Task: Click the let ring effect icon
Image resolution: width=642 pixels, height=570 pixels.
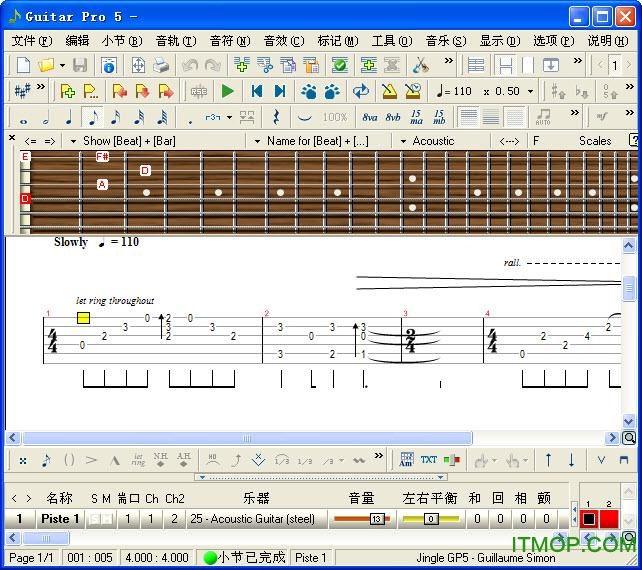Action: tap(138, 460)
